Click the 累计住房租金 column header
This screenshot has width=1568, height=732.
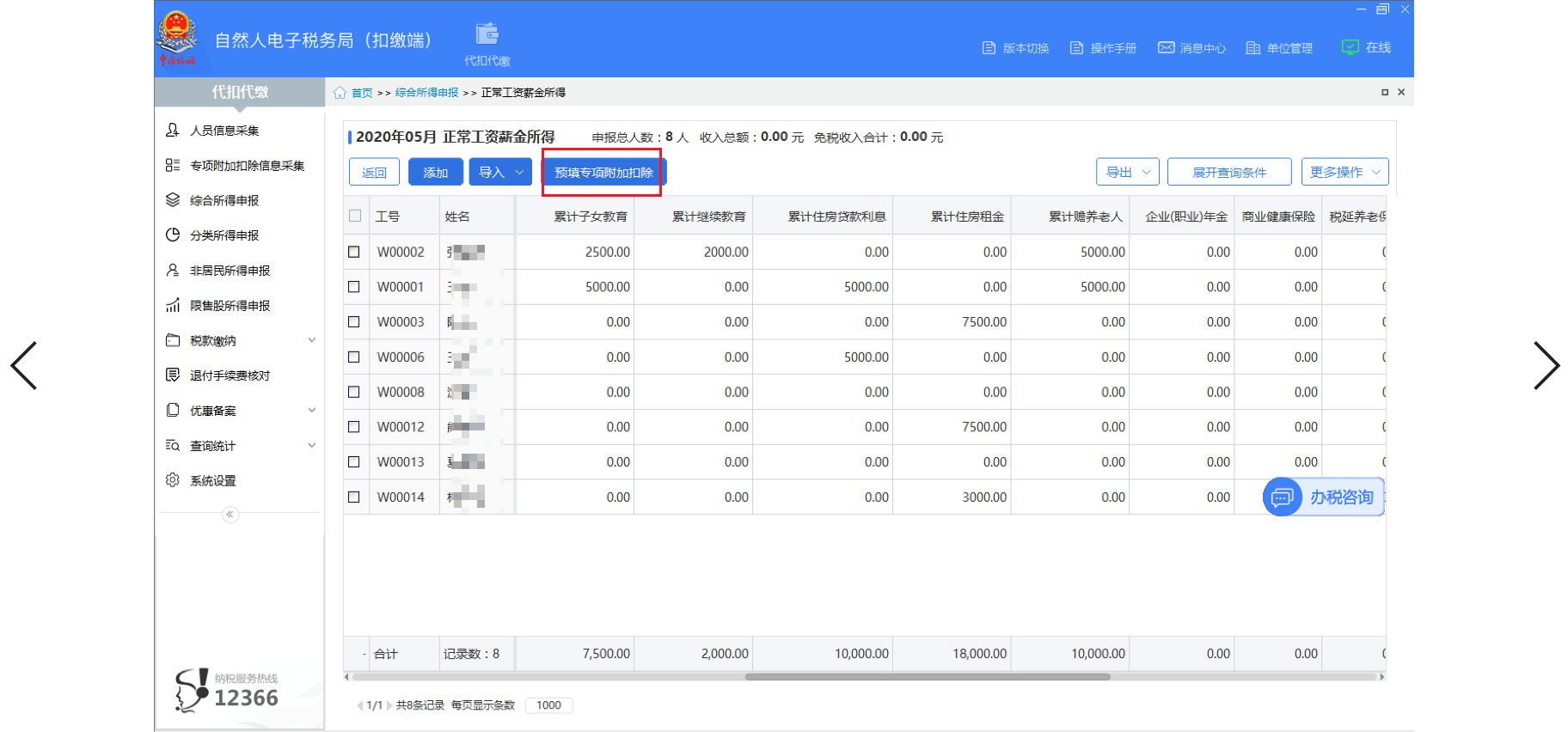[952, 216]
